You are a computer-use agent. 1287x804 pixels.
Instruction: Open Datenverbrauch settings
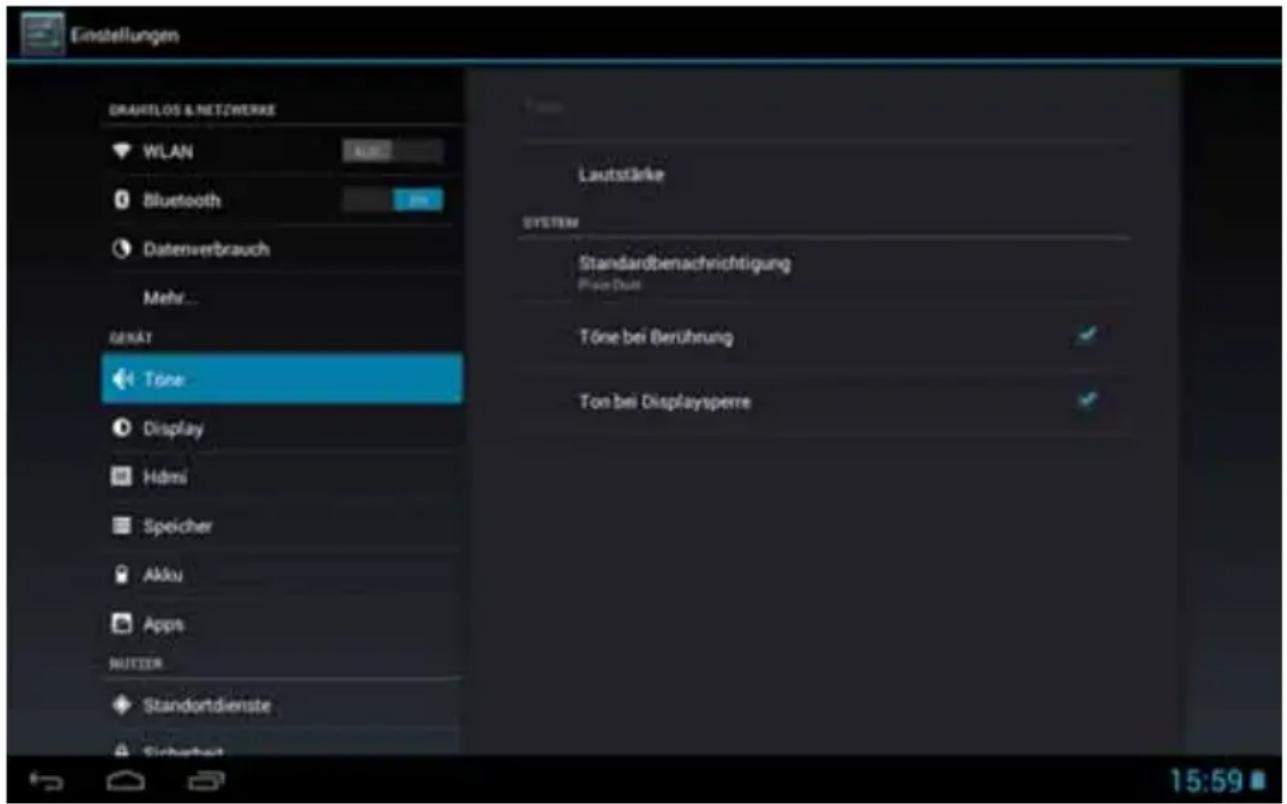[x=282, y=249]
